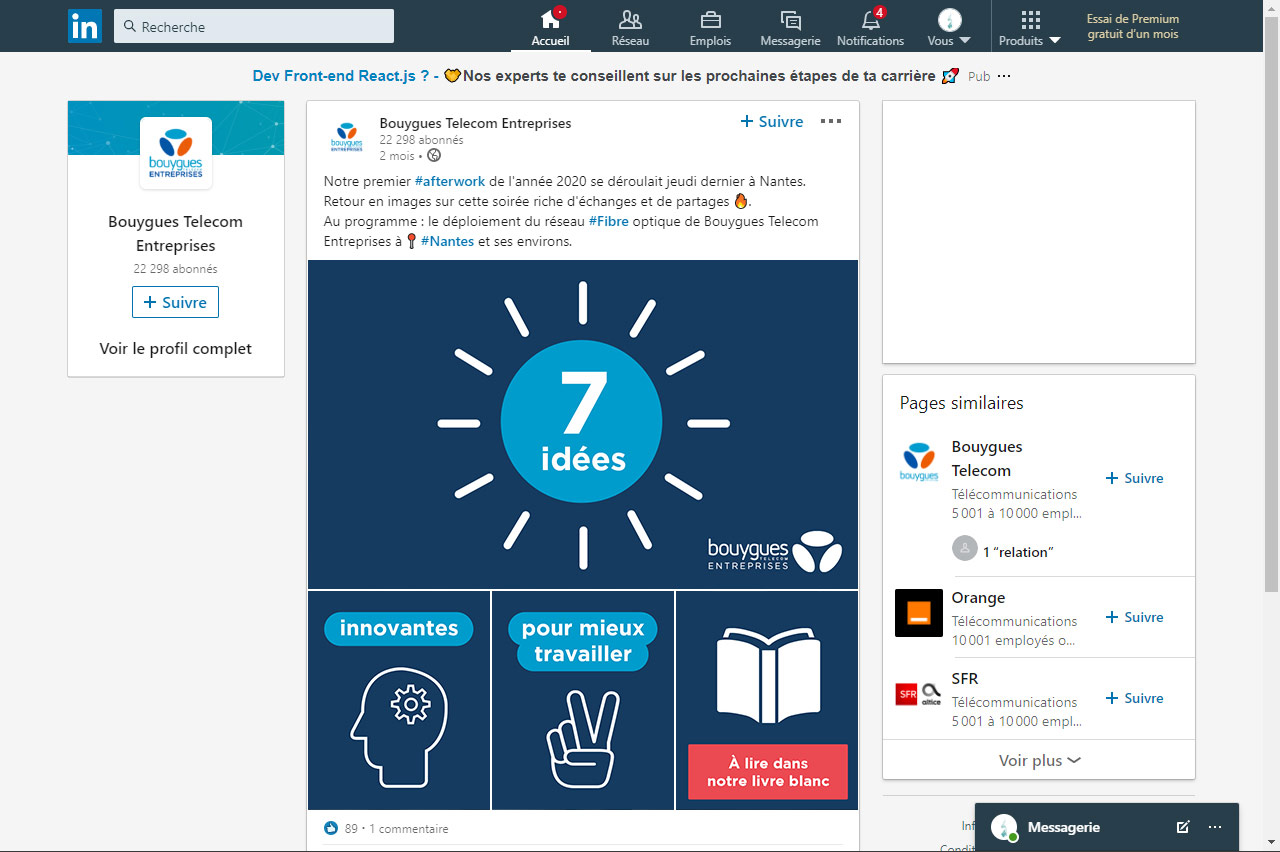Follow Orange in Pages similaires
Screen dimensions: 1280x852
[x=1134, y=617]
